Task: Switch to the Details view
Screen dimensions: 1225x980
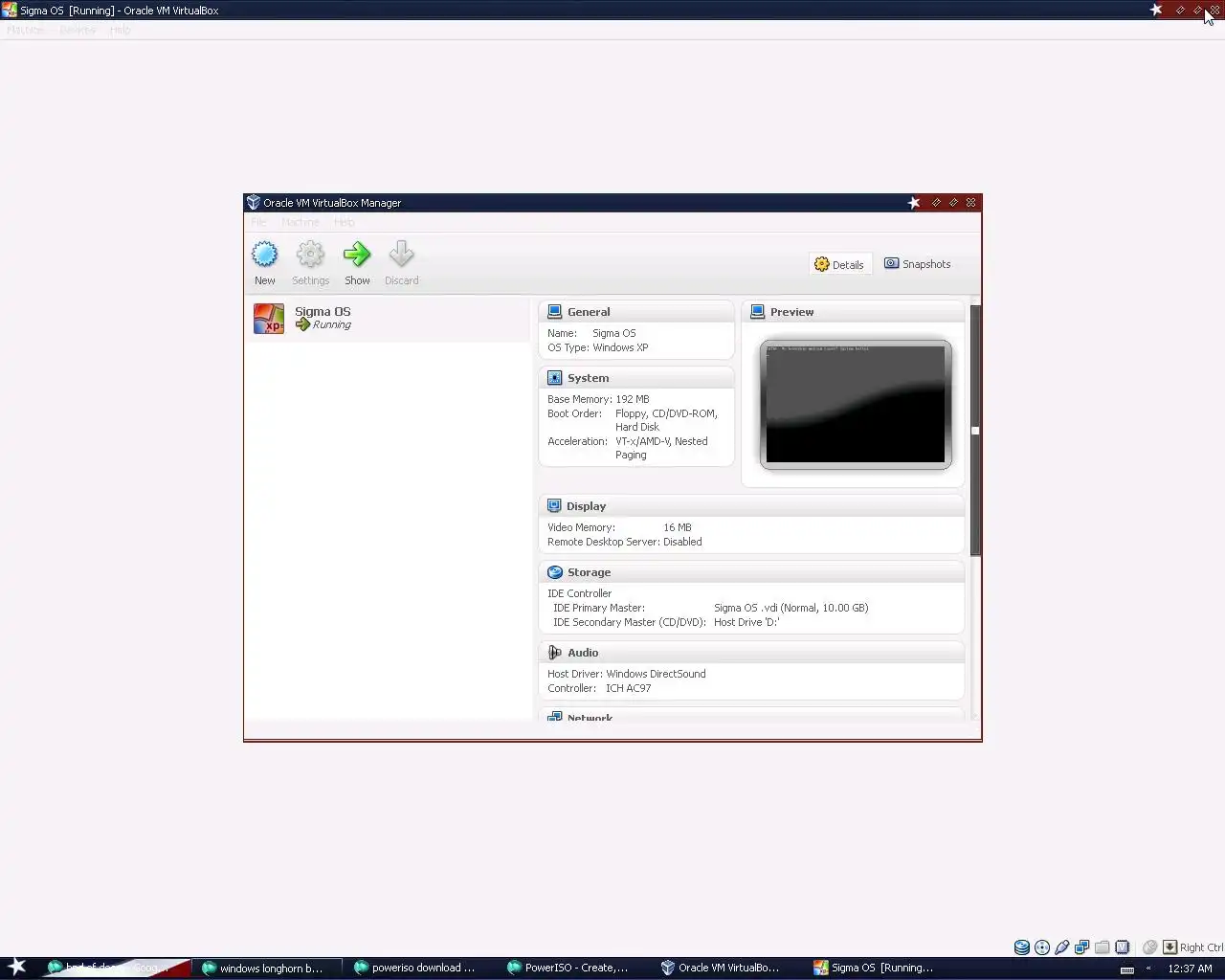Action: 839,264
